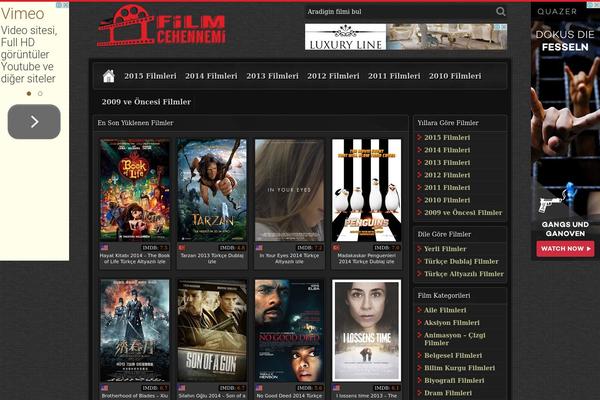Click 'Tarzan 2013 Türkçe Dublaj izle' title

click(212, 258)
